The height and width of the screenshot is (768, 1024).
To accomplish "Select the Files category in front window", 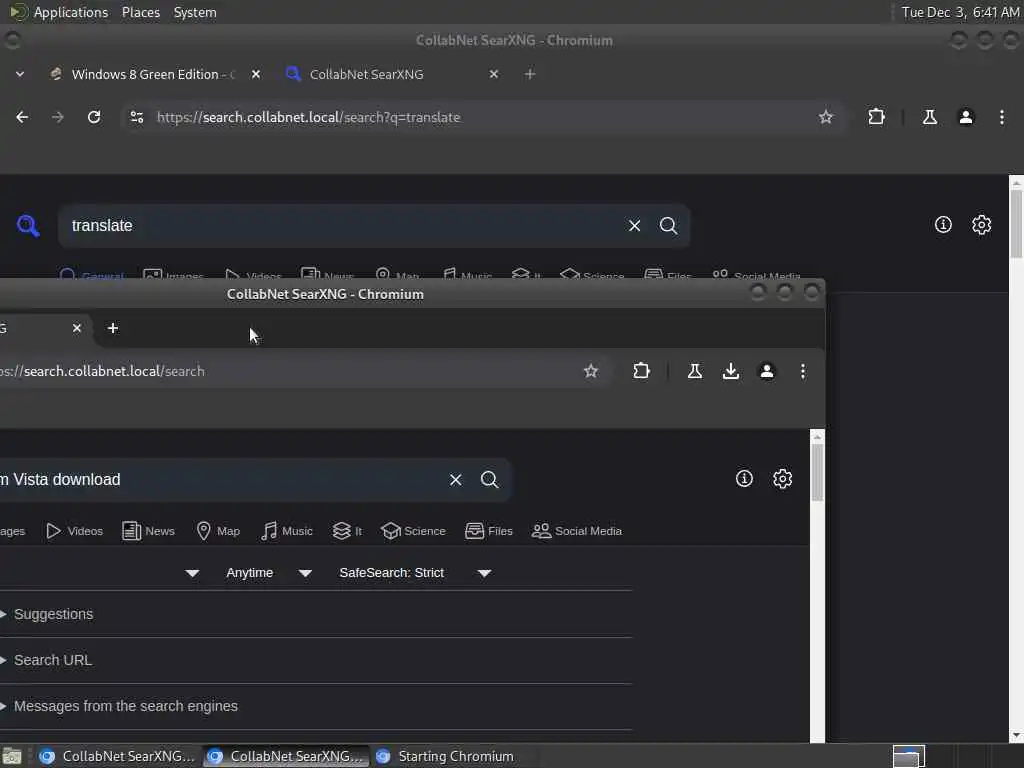I will pyautogui.click(x=488, y=531).
